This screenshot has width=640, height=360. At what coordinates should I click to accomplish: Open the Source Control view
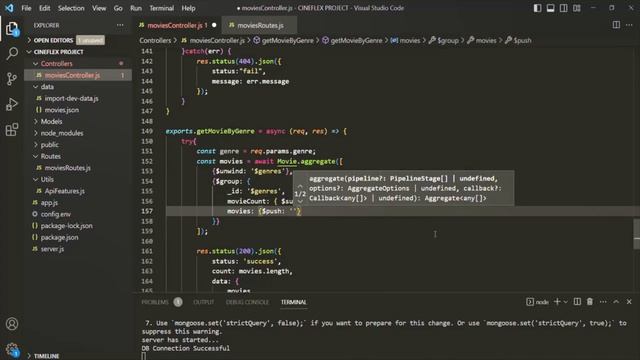tap(12, 79)
